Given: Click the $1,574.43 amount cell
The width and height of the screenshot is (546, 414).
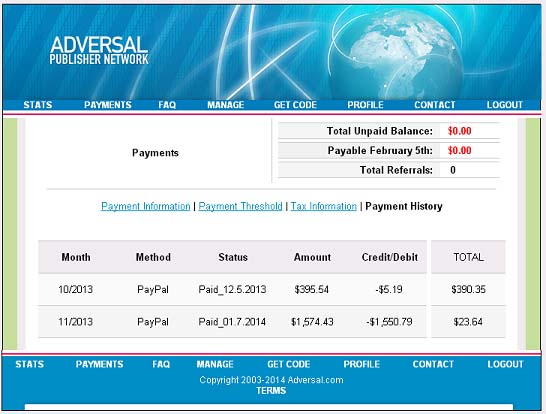Looking at the screenshot, I should (312, 321).
